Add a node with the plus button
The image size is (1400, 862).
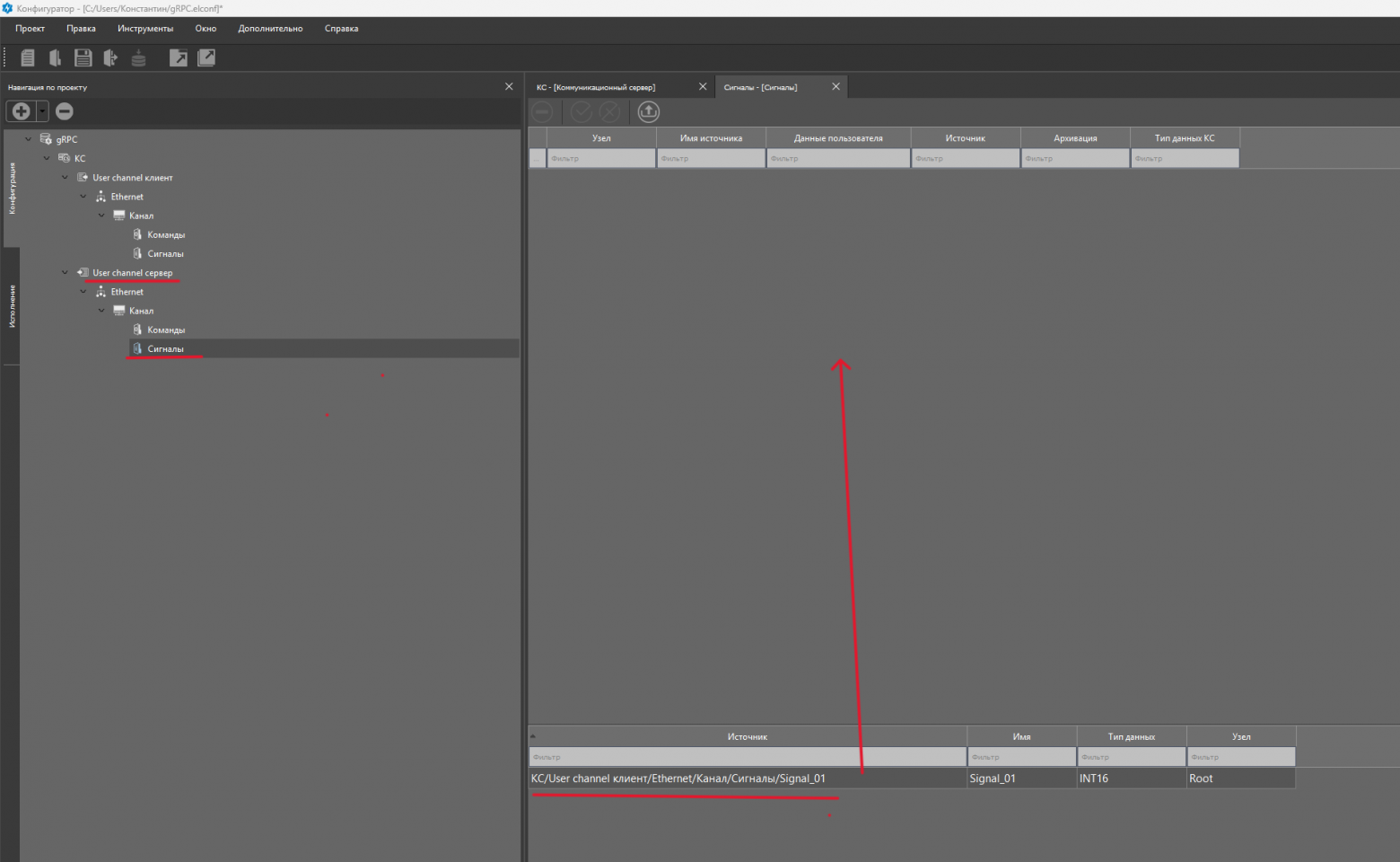[21, 111]
